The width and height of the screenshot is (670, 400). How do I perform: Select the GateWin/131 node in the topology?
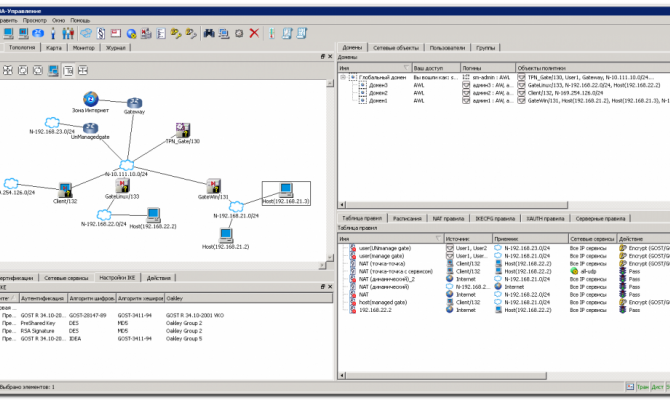pyautogui.click(x=213, y=186)
